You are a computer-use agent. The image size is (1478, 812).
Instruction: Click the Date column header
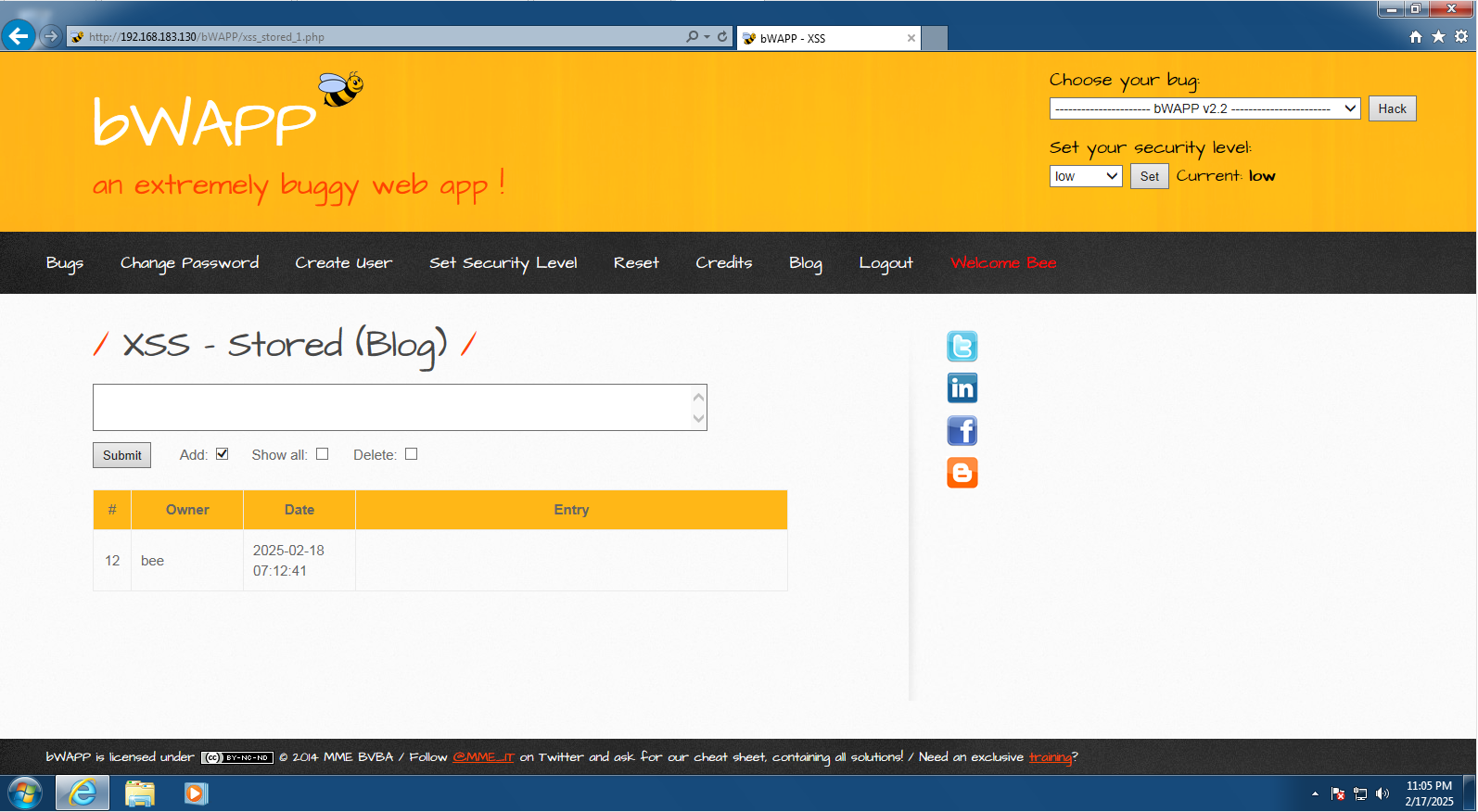coord(299,510)
